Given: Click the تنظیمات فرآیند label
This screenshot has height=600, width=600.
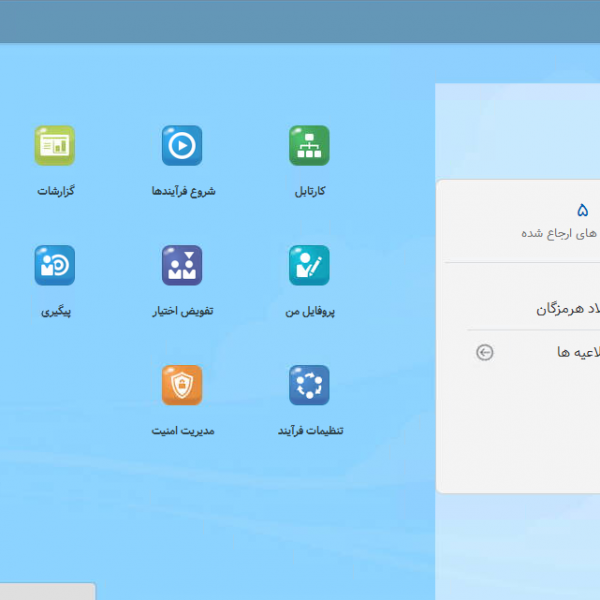Looking at the screenshot, I should (x=310, y=430).
